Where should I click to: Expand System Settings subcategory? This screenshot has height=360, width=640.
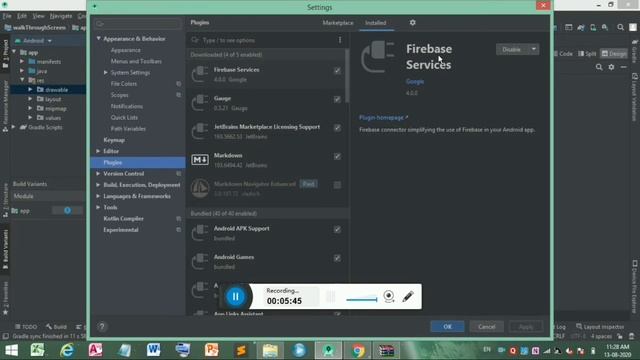(106, 72)
